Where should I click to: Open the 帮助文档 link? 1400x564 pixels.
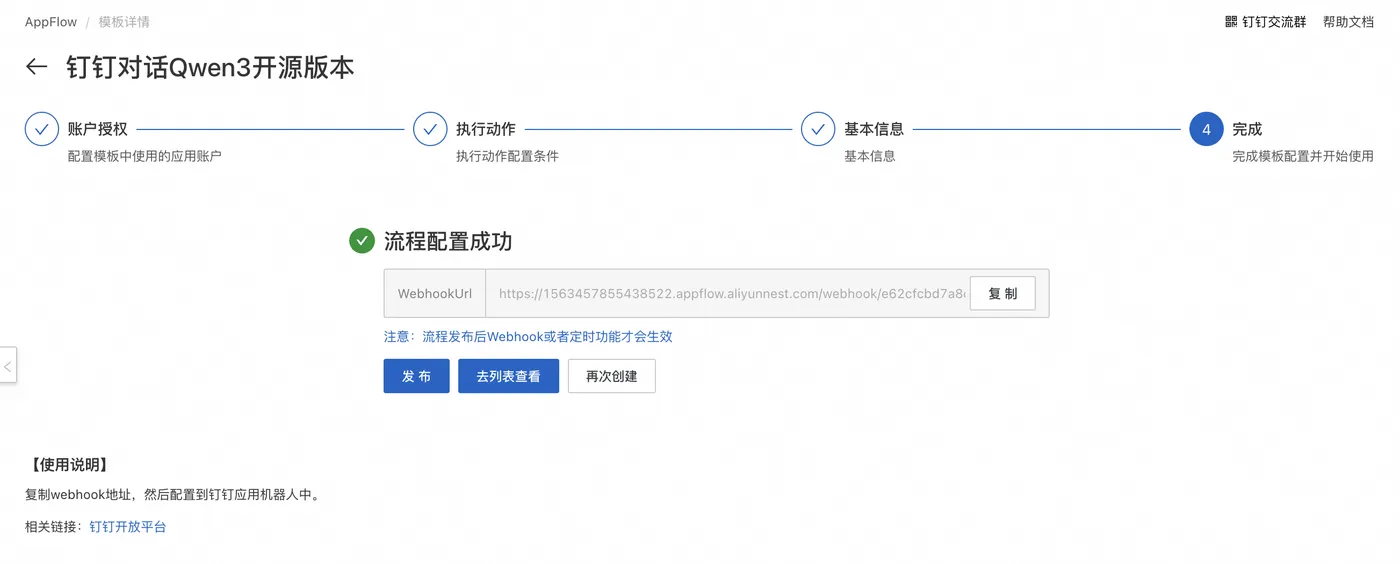pyautogui.click(x=1348, y=22)
